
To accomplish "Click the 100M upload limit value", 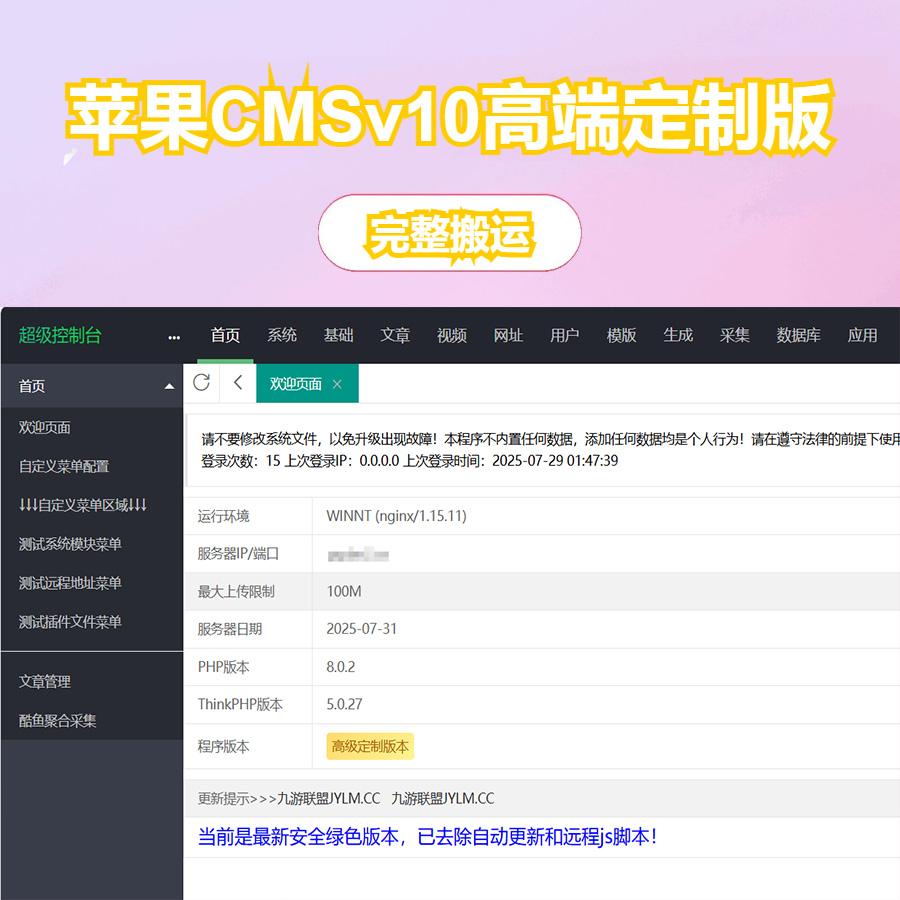I will click(x=344, y=592).
